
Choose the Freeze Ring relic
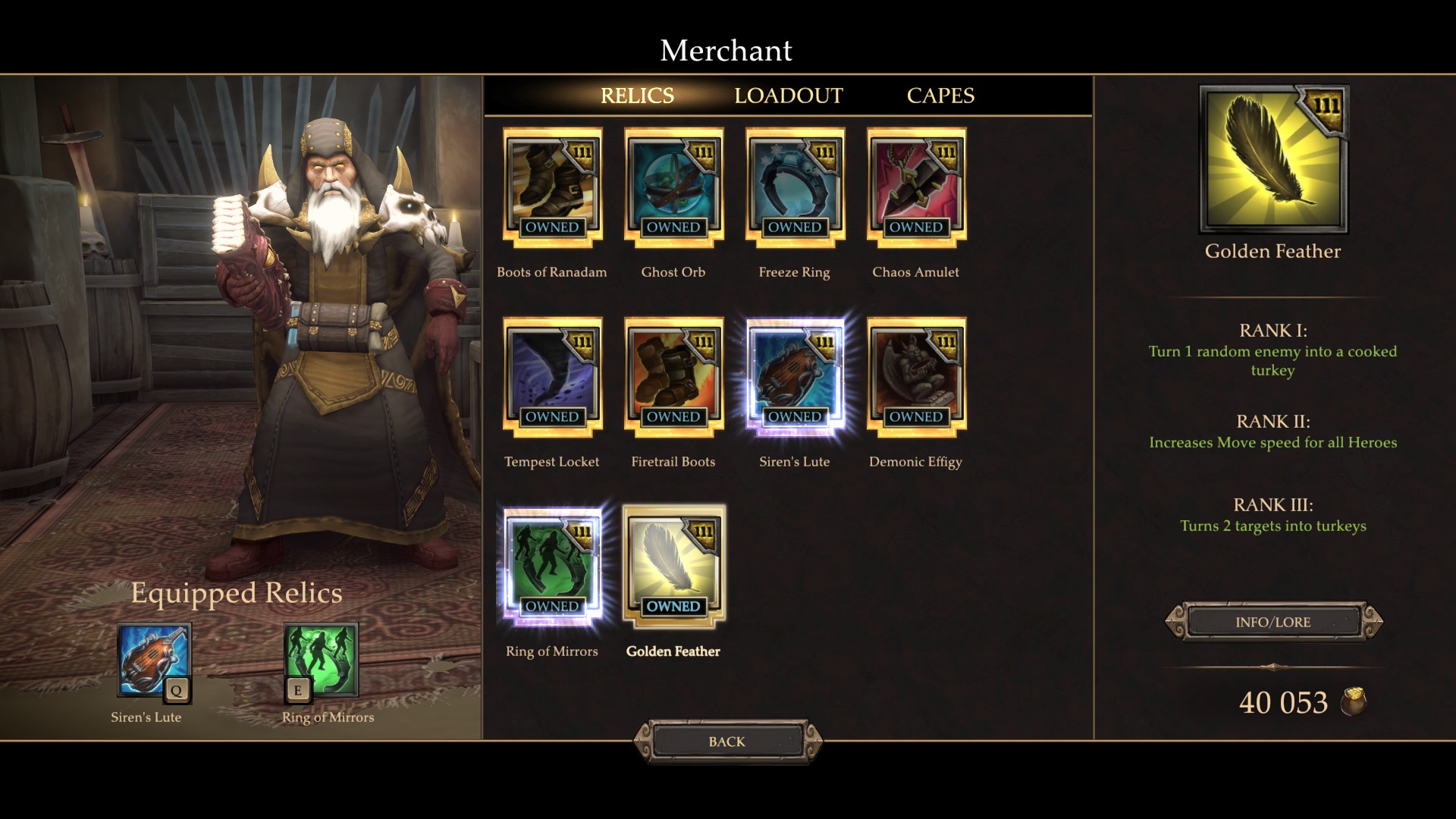pyautogui.click(x=795, y=187)
